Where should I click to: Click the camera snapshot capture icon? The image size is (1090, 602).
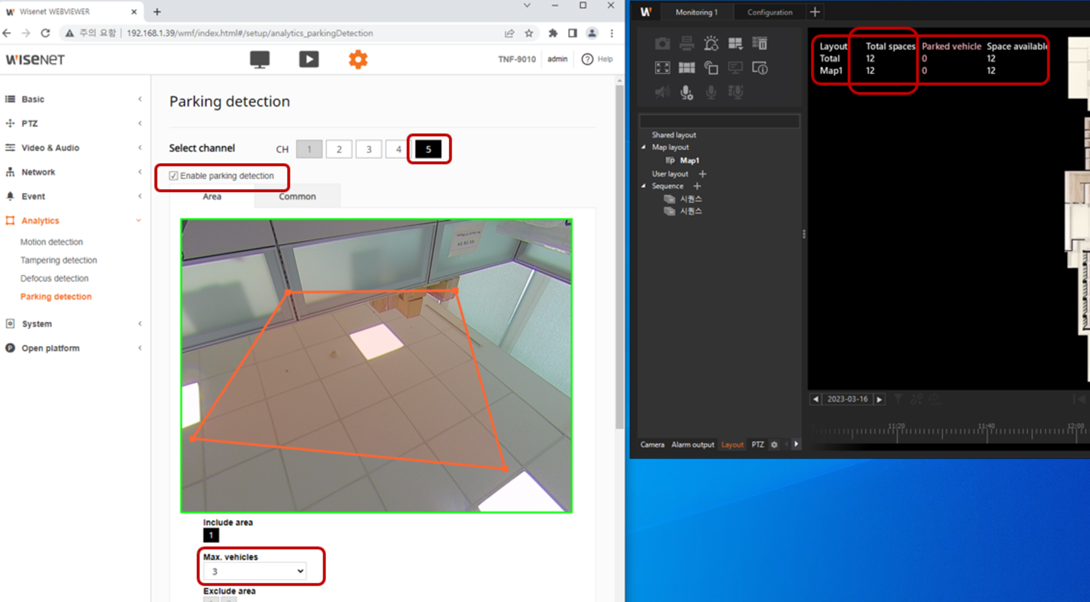(x=662, y=44)
